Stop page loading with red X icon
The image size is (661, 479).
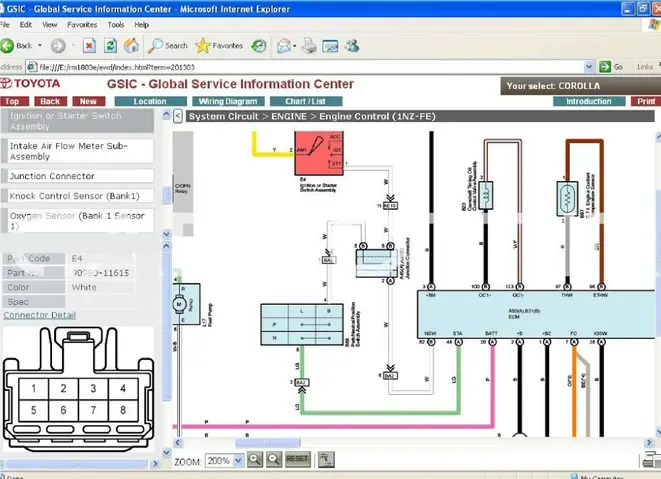(x=89, y=46)
